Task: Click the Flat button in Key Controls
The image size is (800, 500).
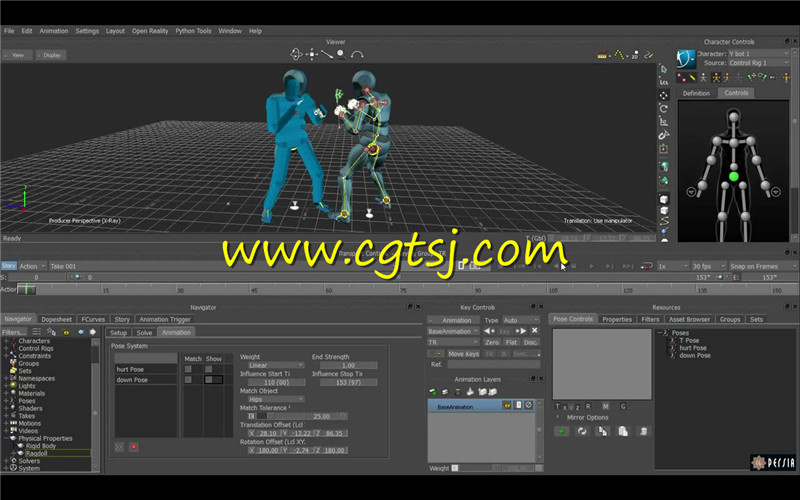Action: (512, 342)
